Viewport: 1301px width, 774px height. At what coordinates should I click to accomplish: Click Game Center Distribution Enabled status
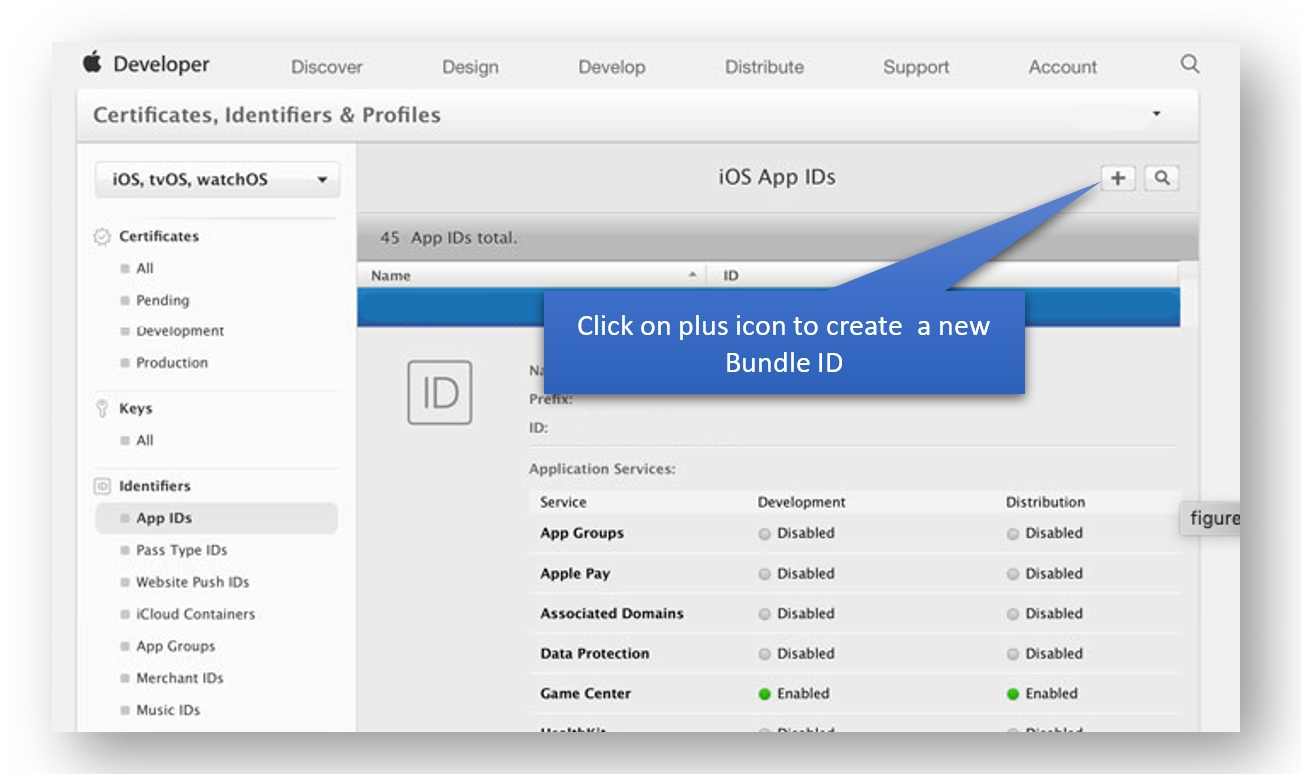click(1043, 693)
